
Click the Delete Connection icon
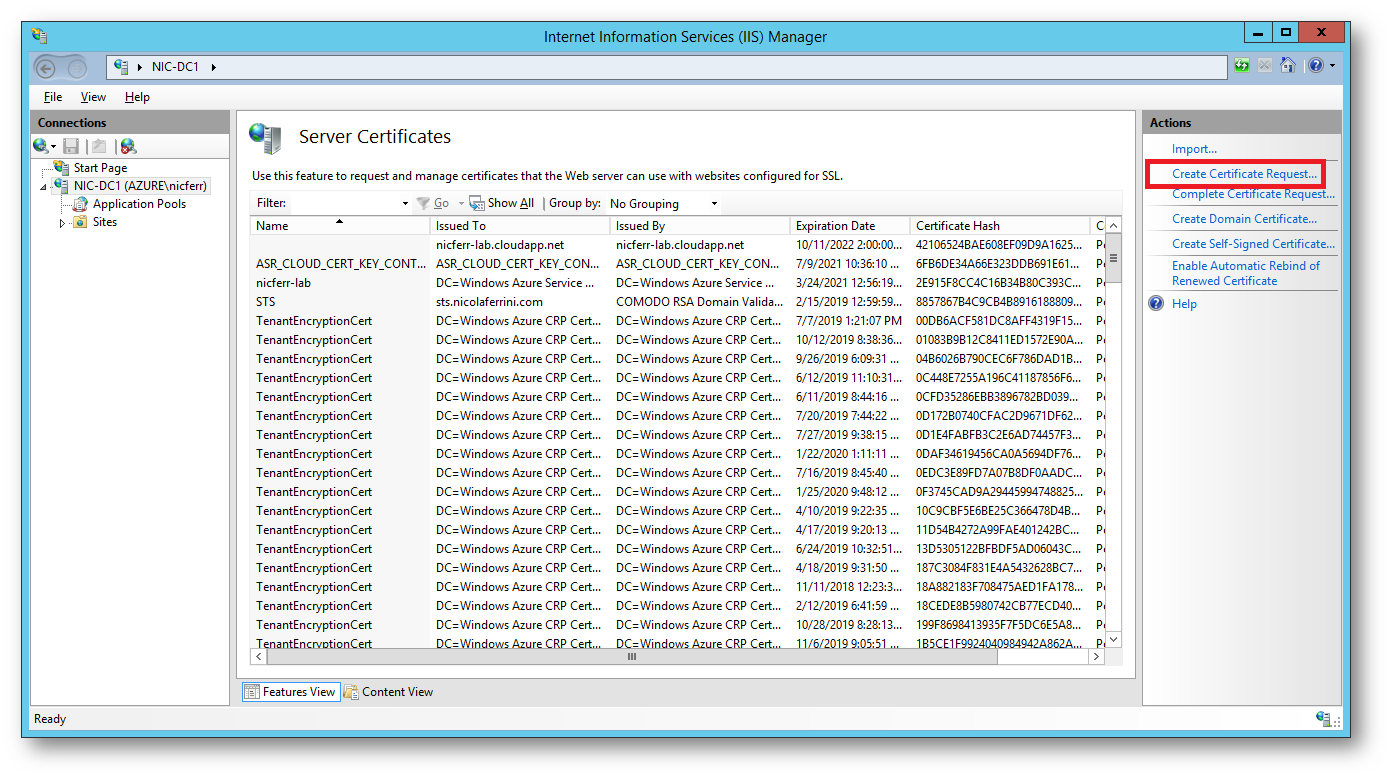click(128, 146)
